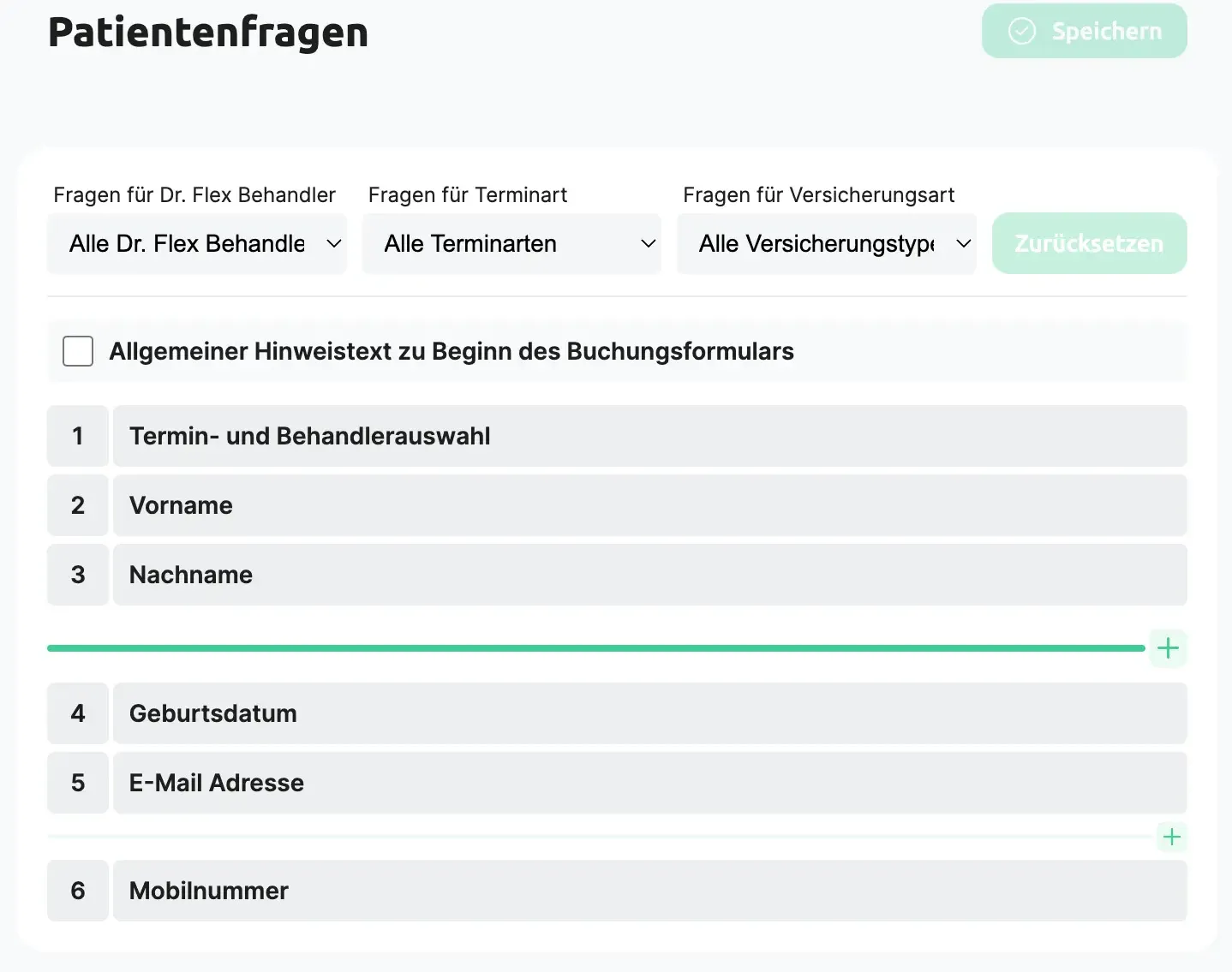Screen dimensions: 1232x972
Task: Click number 5 handle beside E-Mail Adresse
Action: tap(78, 783)
